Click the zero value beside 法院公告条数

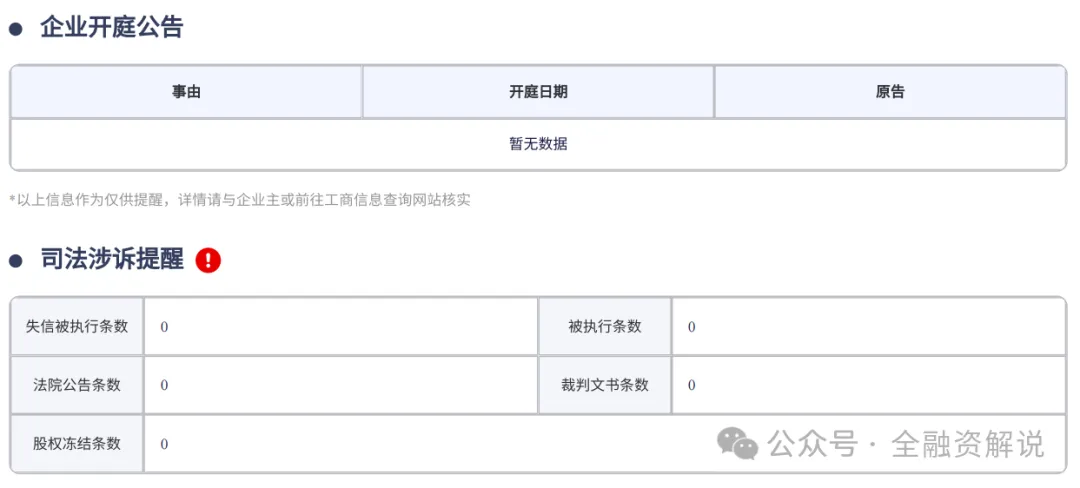point(164,385)
